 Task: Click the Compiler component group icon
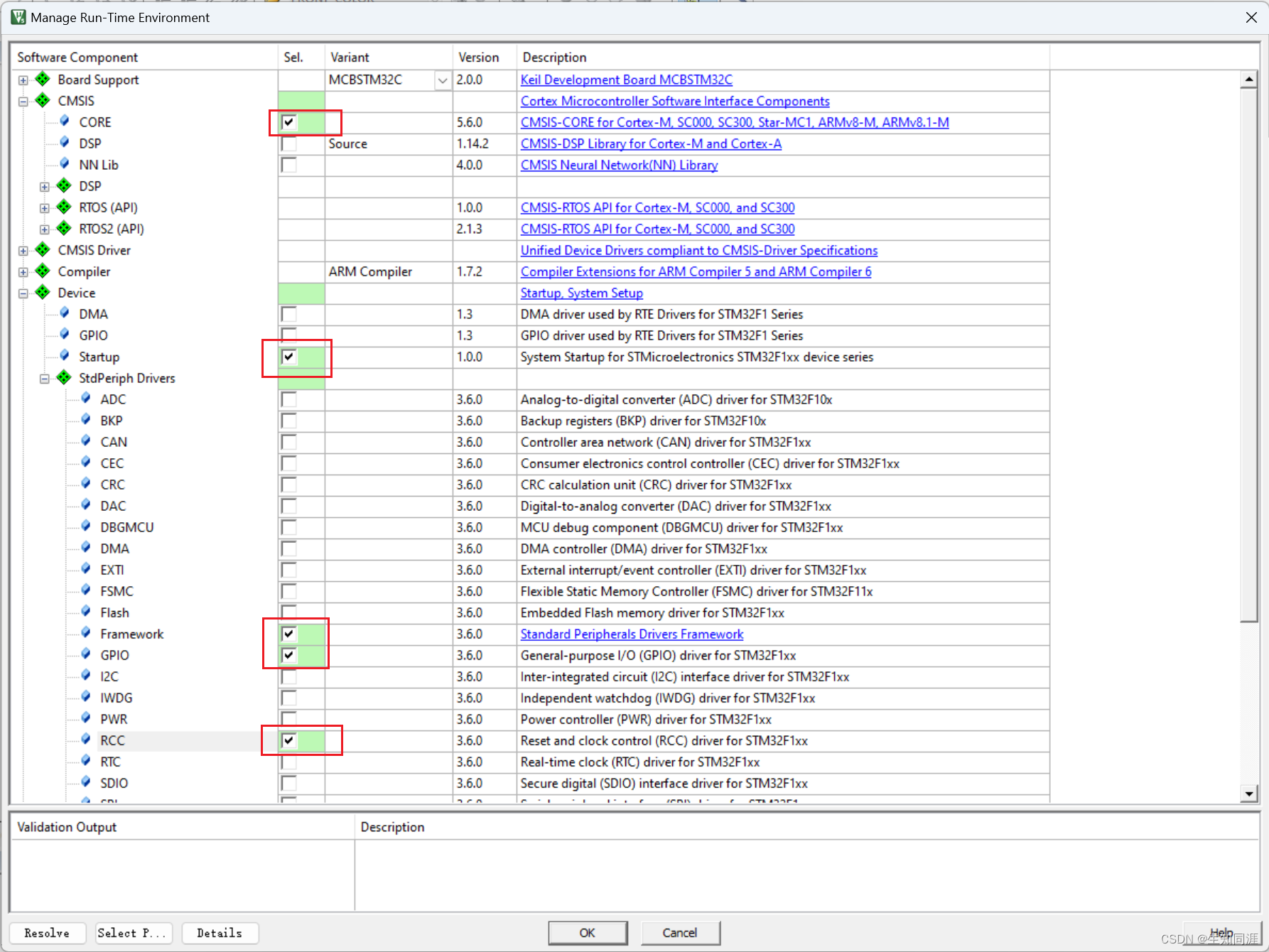click(x=42, y=271)
